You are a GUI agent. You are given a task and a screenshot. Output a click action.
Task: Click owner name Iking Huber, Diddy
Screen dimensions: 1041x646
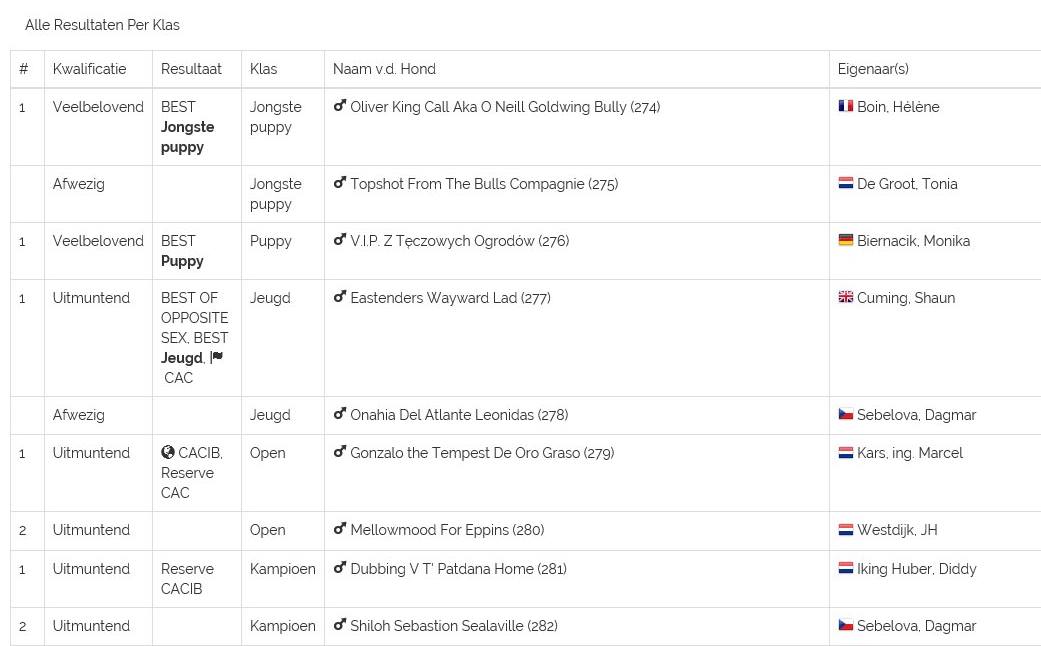[x=917, y=569]
